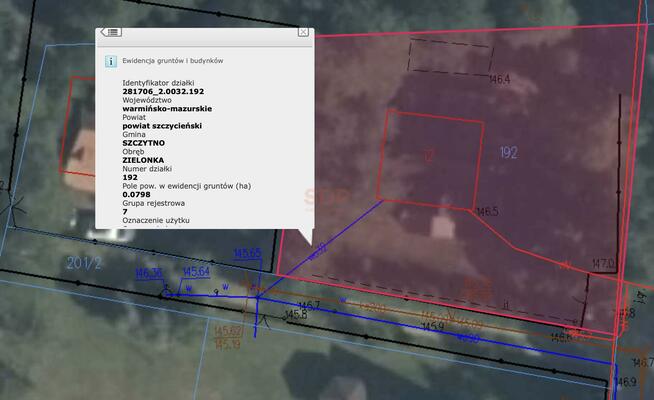Click the Oznaczenie użytku label
Screen dimensions: 654x400
(x=155, y=219)
